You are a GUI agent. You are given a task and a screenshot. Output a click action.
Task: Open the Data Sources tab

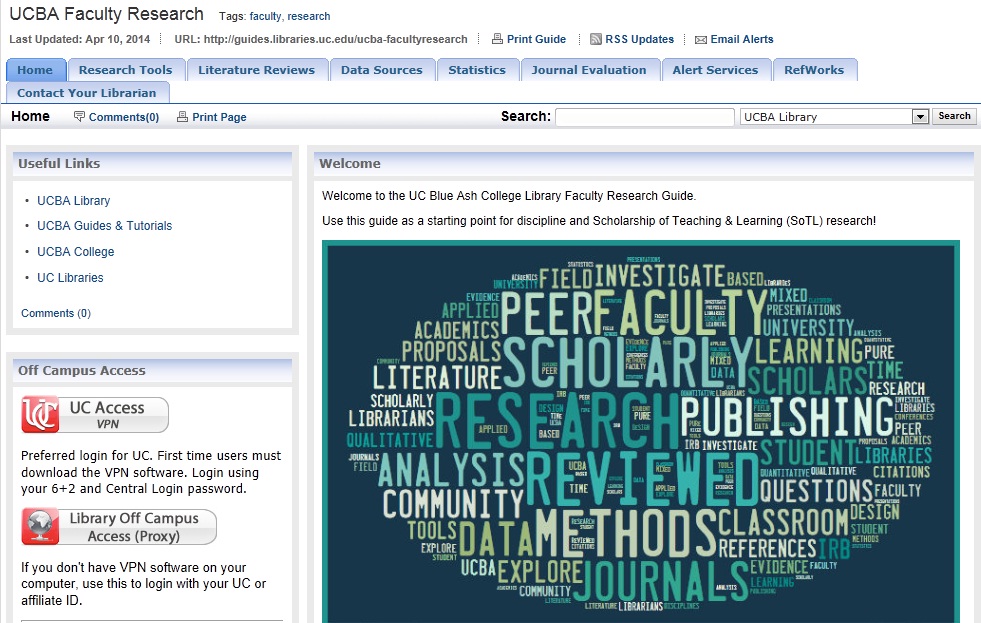(x=382, y=70)
